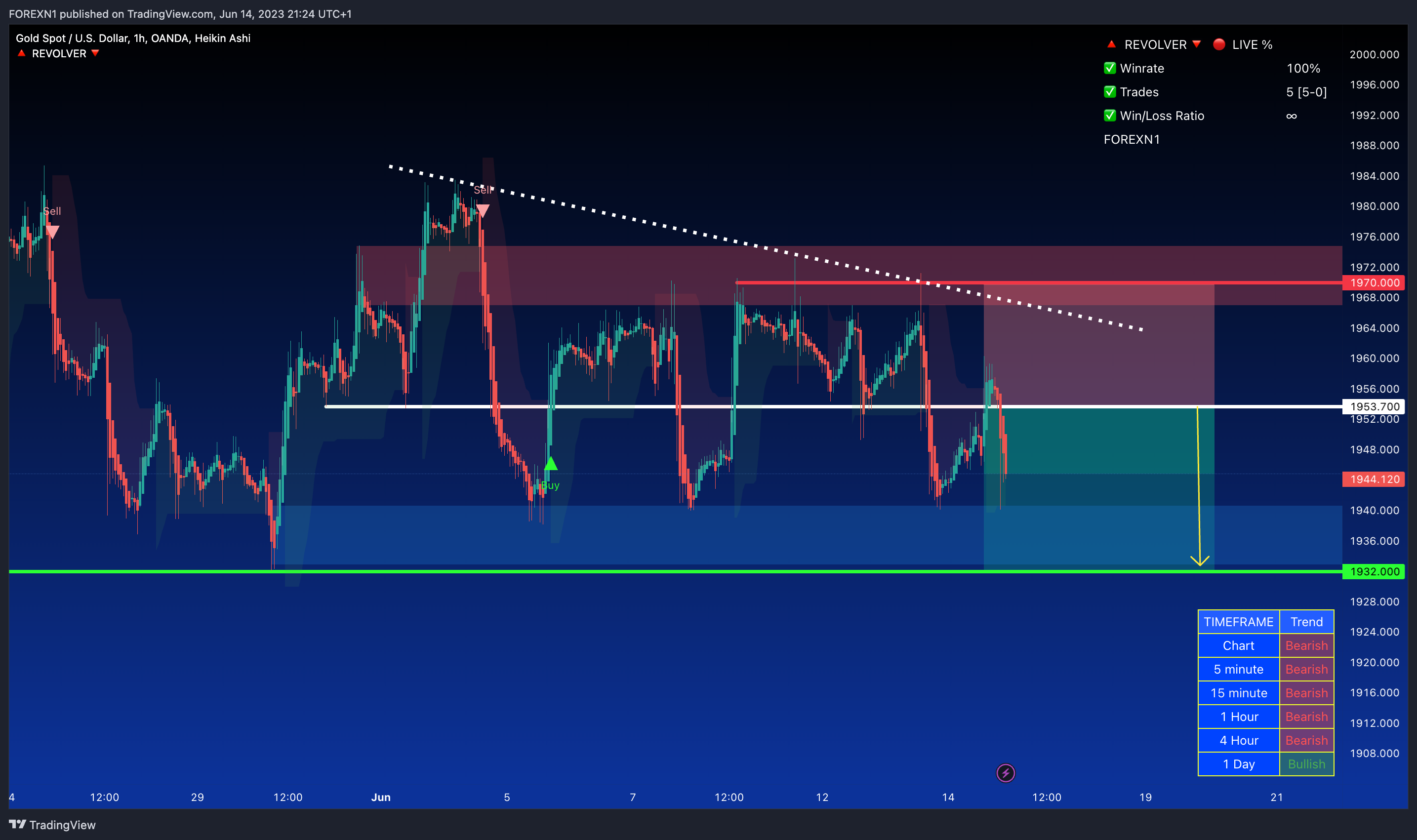Click the REVOLVER indicator legend name
Screen dimensions: 1417x840
[x=59, y=53]
